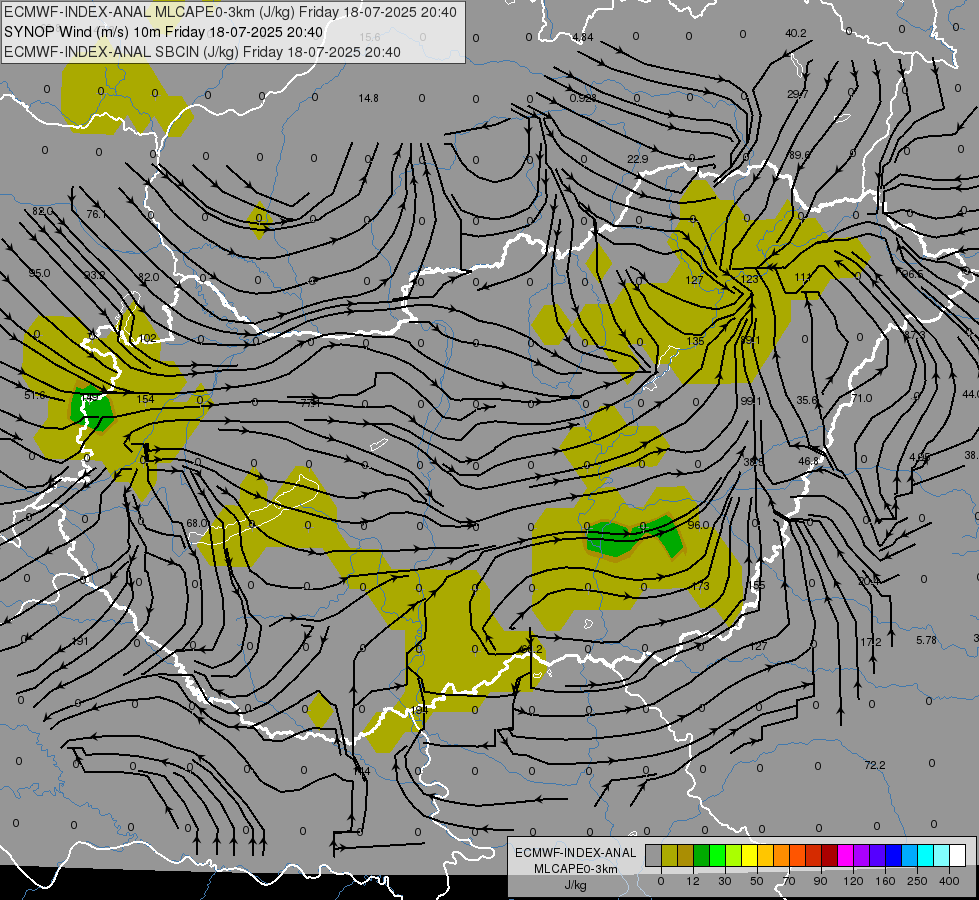Click the deep blue legend swatch
This screenshot has height=900, width=979.
pos(893,856)
